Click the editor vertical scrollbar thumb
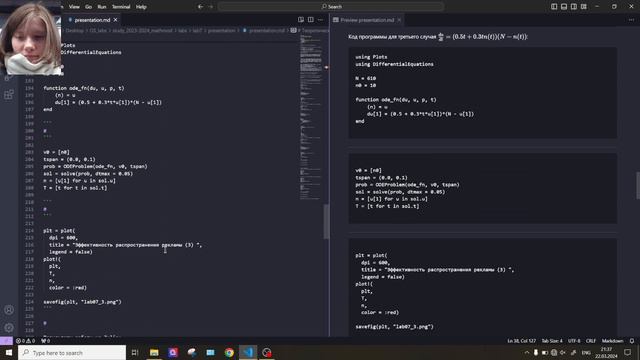Screen dimensions: 640x360 pos(326,221)
